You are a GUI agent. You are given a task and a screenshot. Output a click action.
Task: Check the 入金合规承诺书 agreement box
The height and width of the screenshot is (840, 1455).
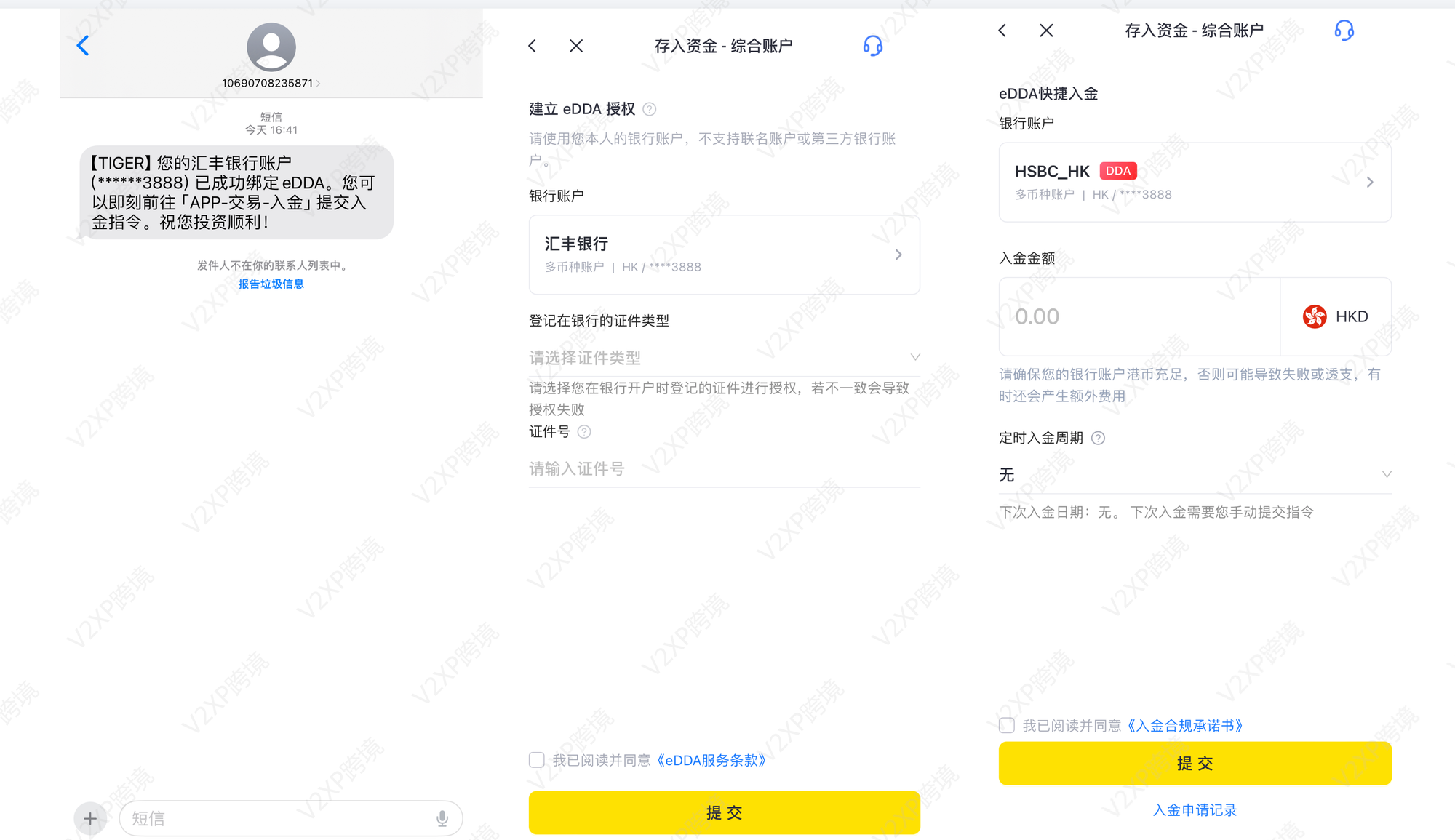click(1007, 725)
